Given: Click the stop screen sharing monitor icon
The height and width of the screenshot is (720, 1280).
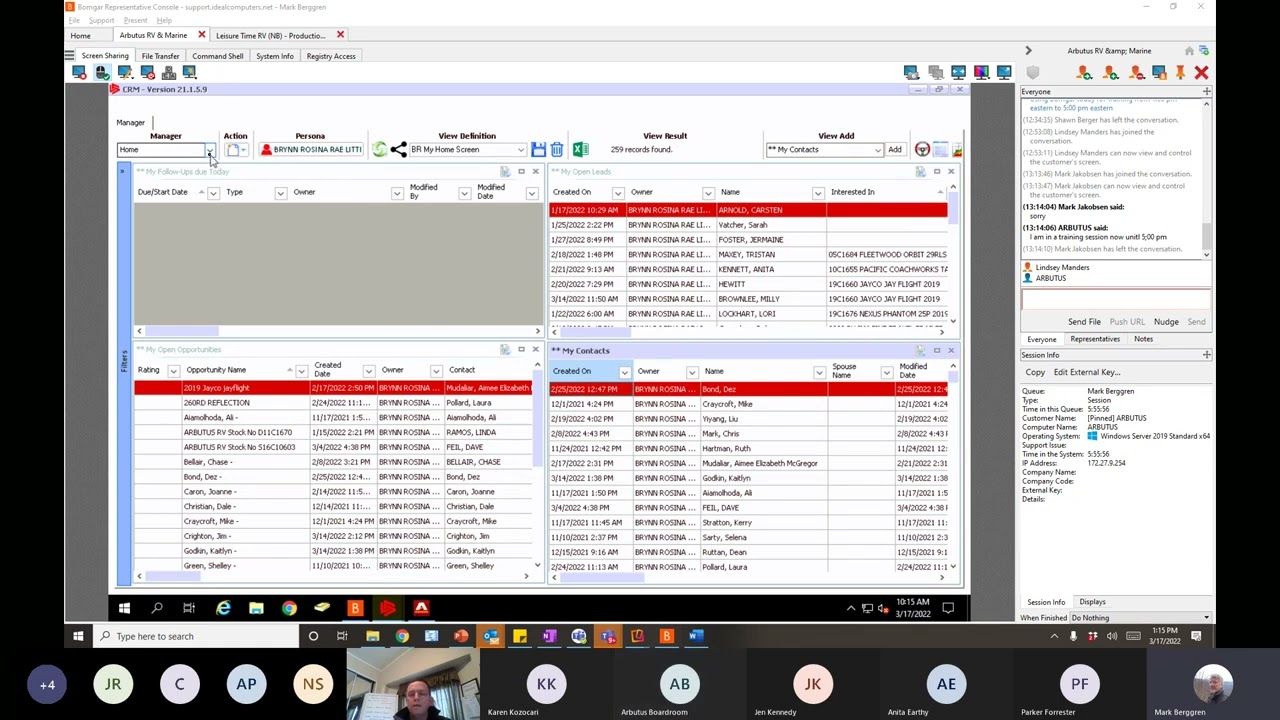Looking at the screenshot, I should [x=79, y=73].
